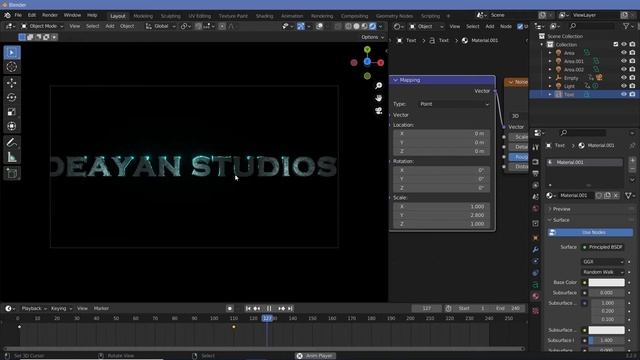The height and width of the screenshot is (360, 640).
Task: Hide the Text object in outliner
Action: pos(624,94)
